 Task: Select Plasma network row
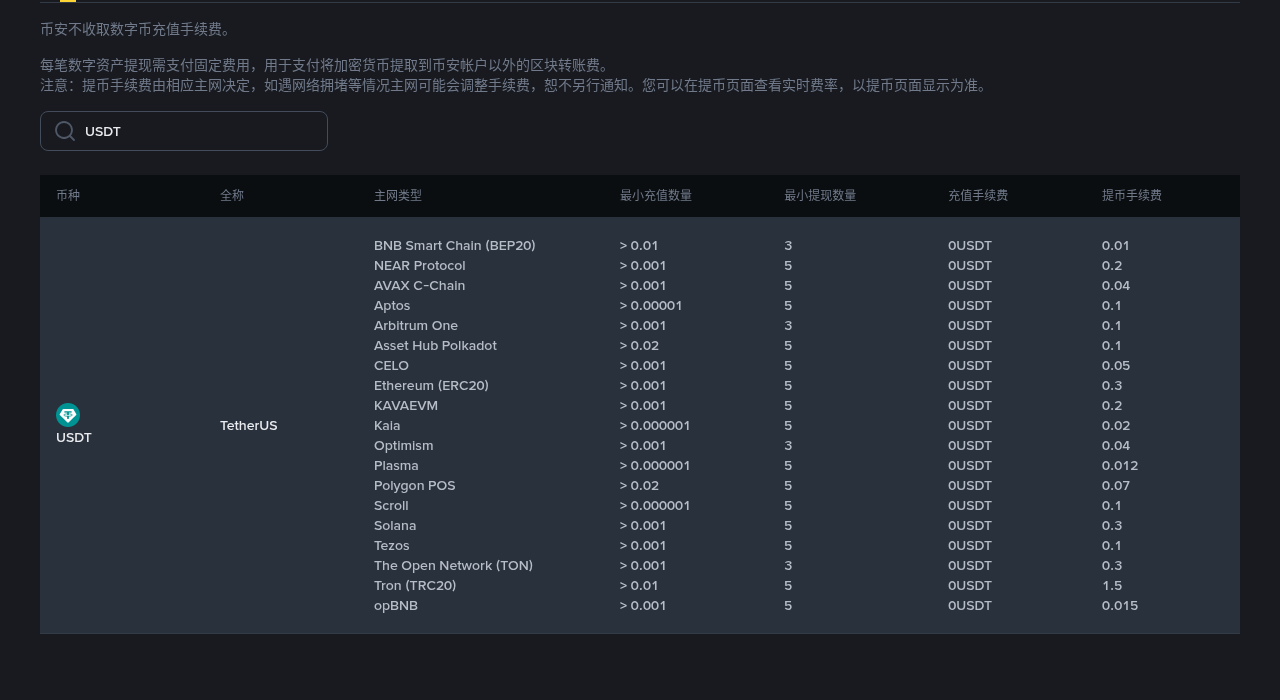(x=397, y=466)
